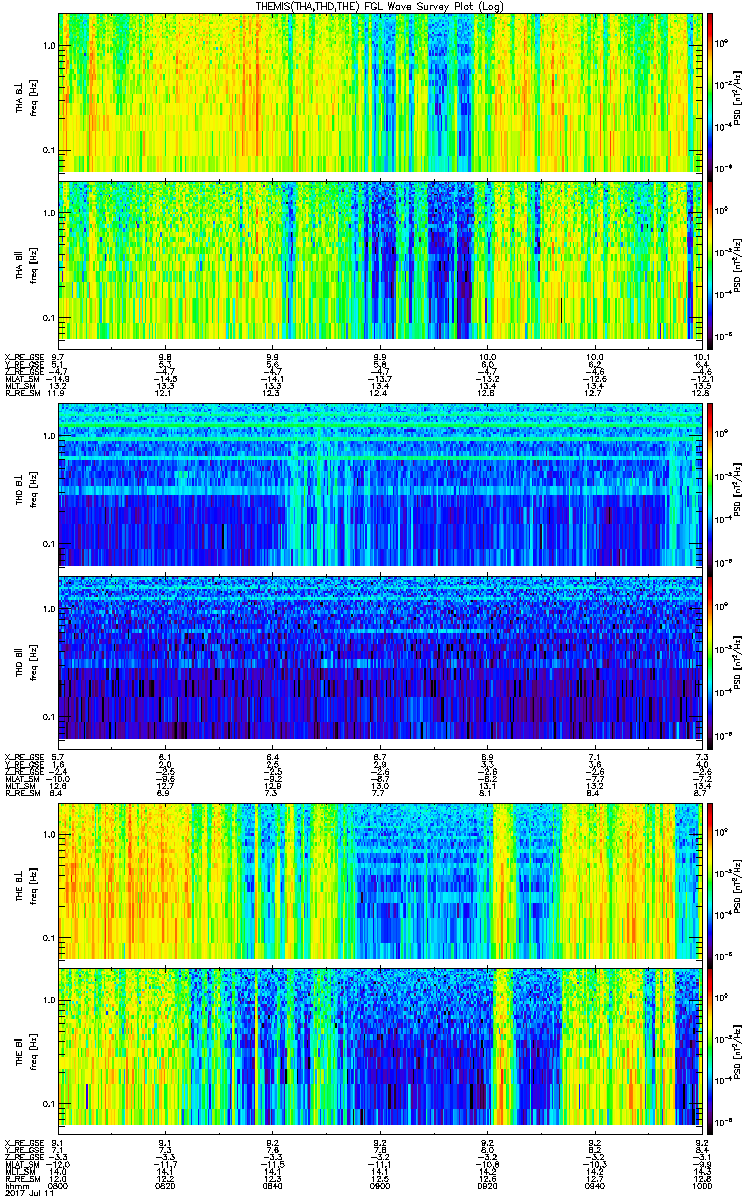
Task: Click 'R_RE_SM' label under THE panels
Action: [22, 1177]
